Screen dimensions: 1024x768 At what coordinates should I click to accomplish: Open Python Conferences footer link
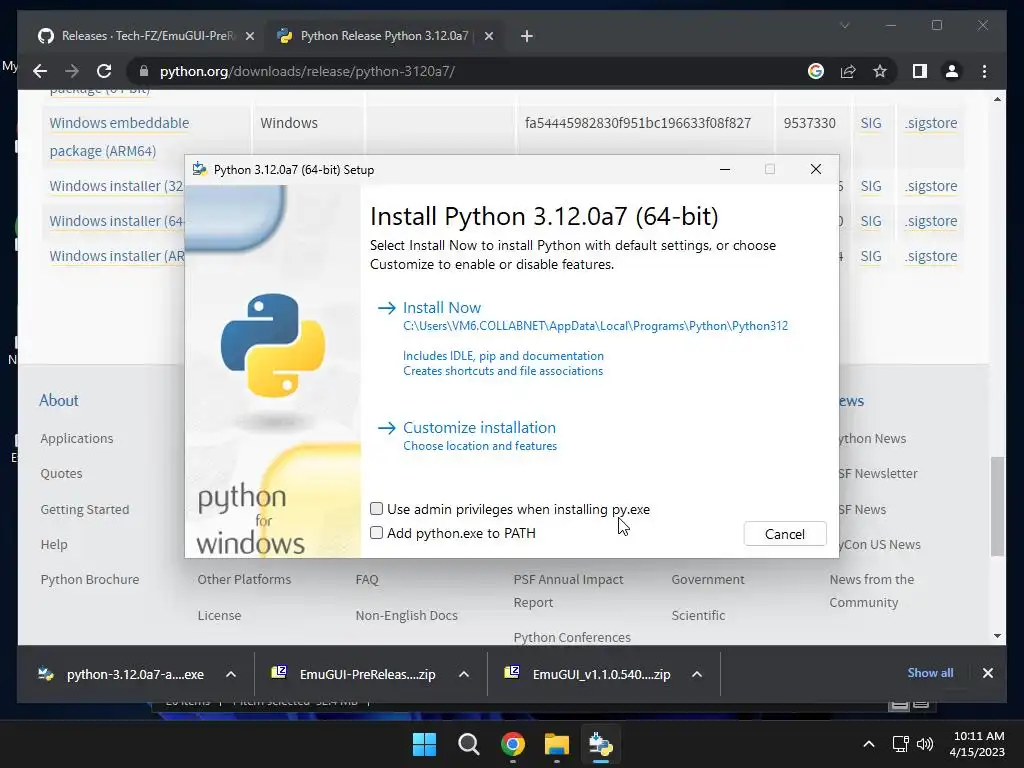[x=572, y=637]
